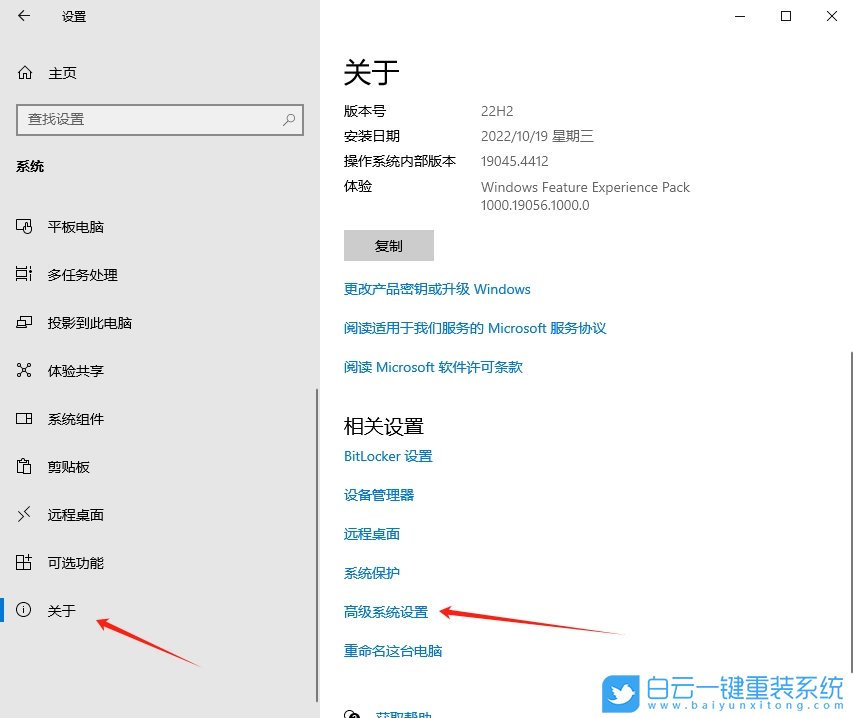Screen dimensions: 855x718
Task: Open BitLocker 设置
Action: point(388,456)
